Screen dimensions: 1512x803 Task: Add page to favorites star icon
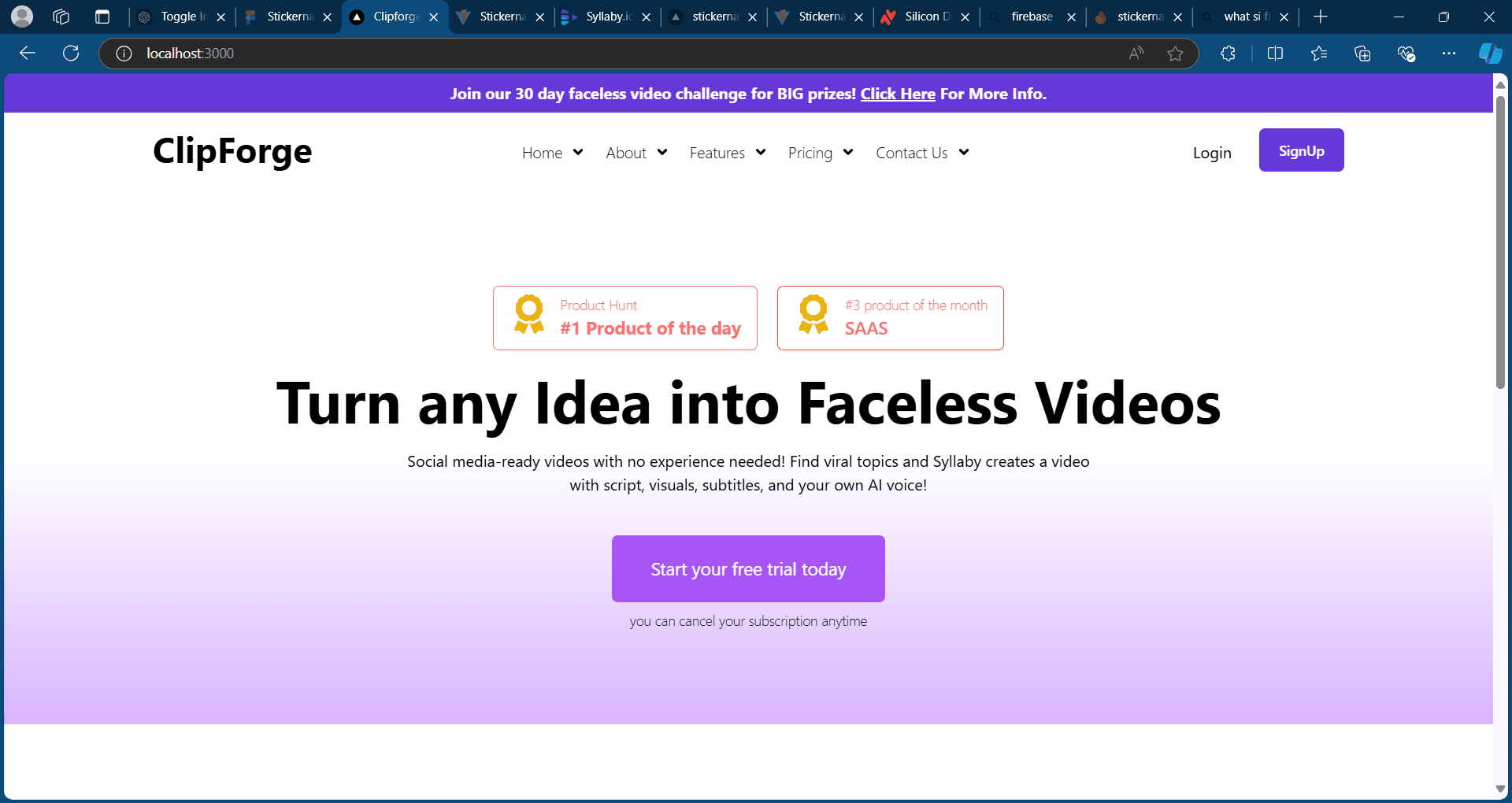1175,53
